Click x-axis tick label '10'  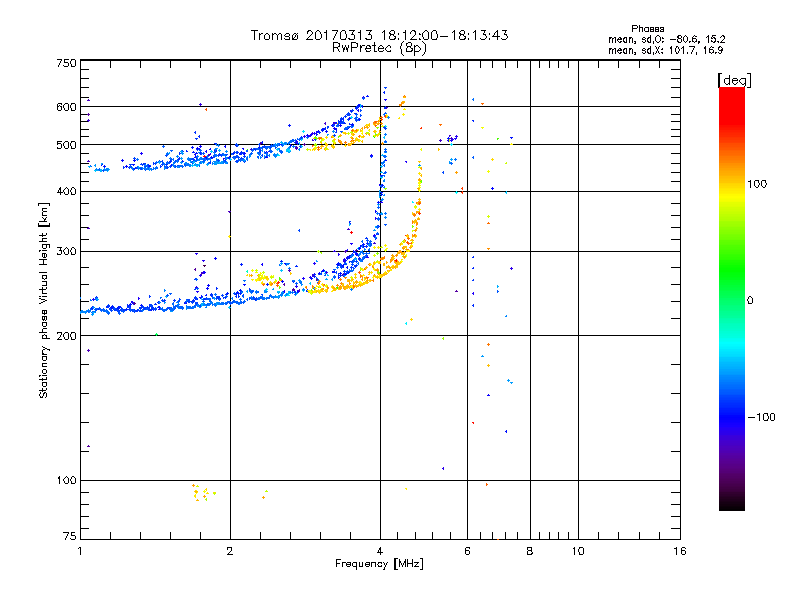578,551
